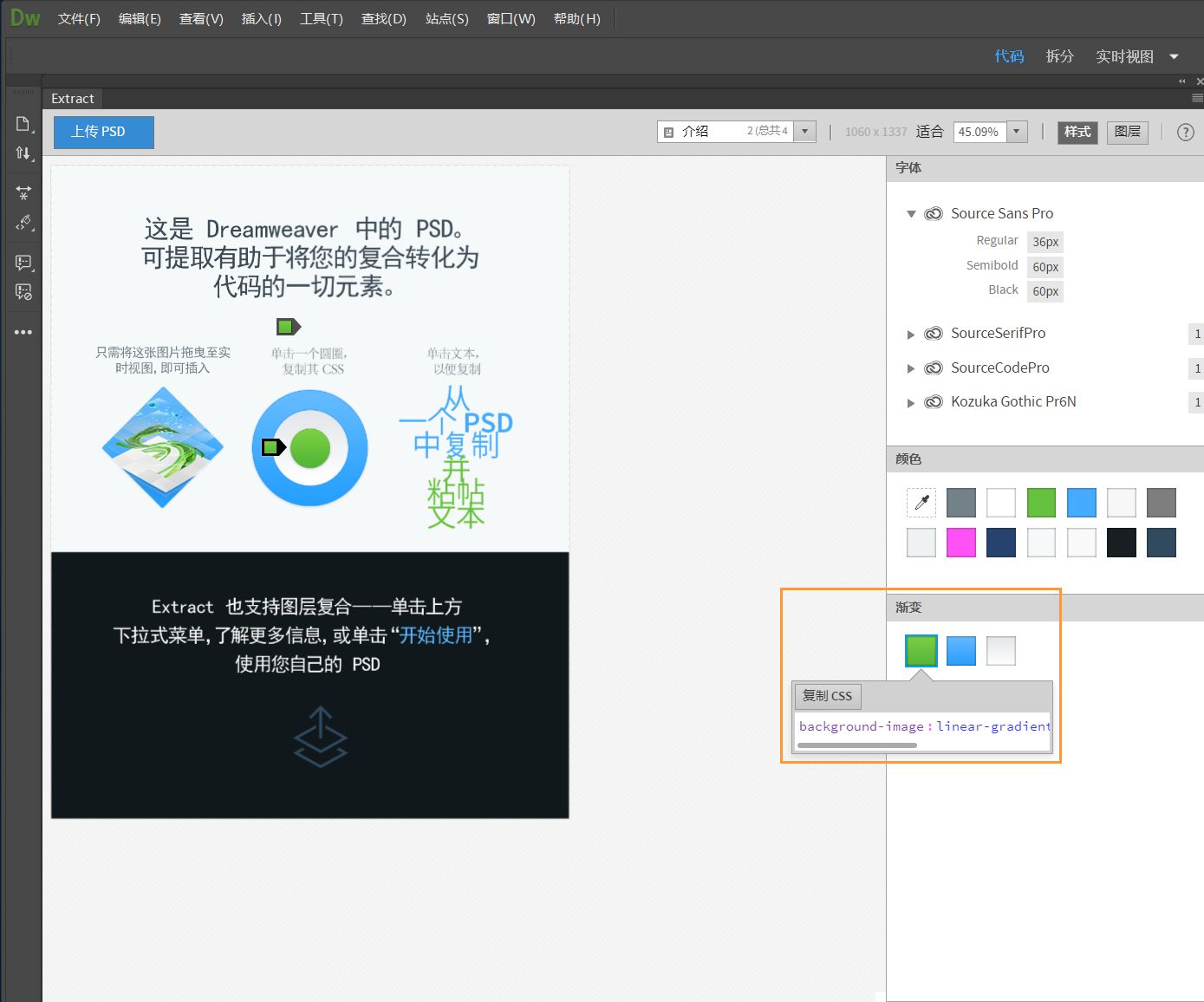Open the 插入(I) menu

click(x=262, y=18)
